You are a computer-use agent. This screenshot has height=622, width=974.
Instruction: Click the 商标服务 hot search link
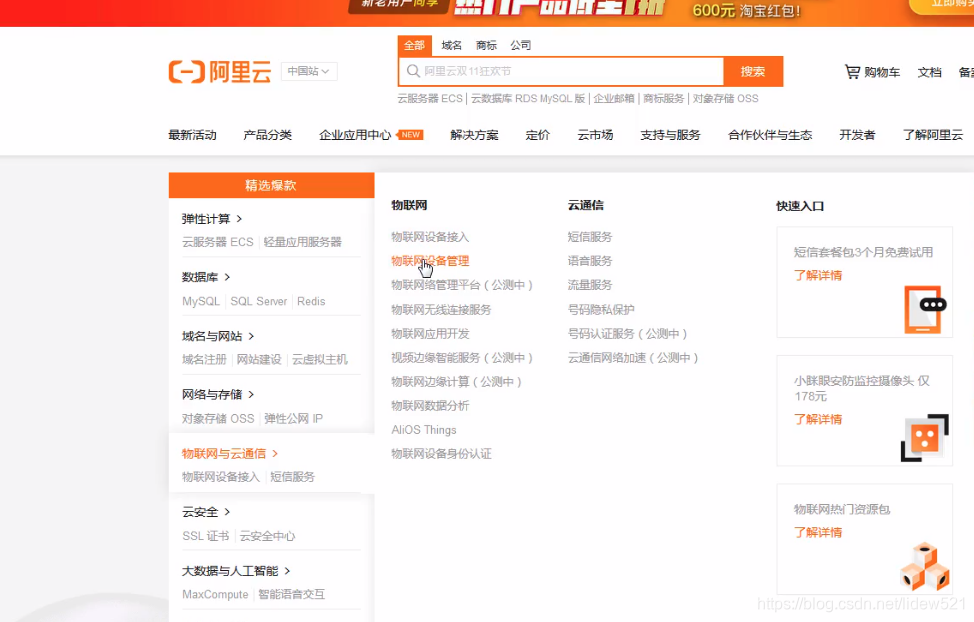[663, 99]
